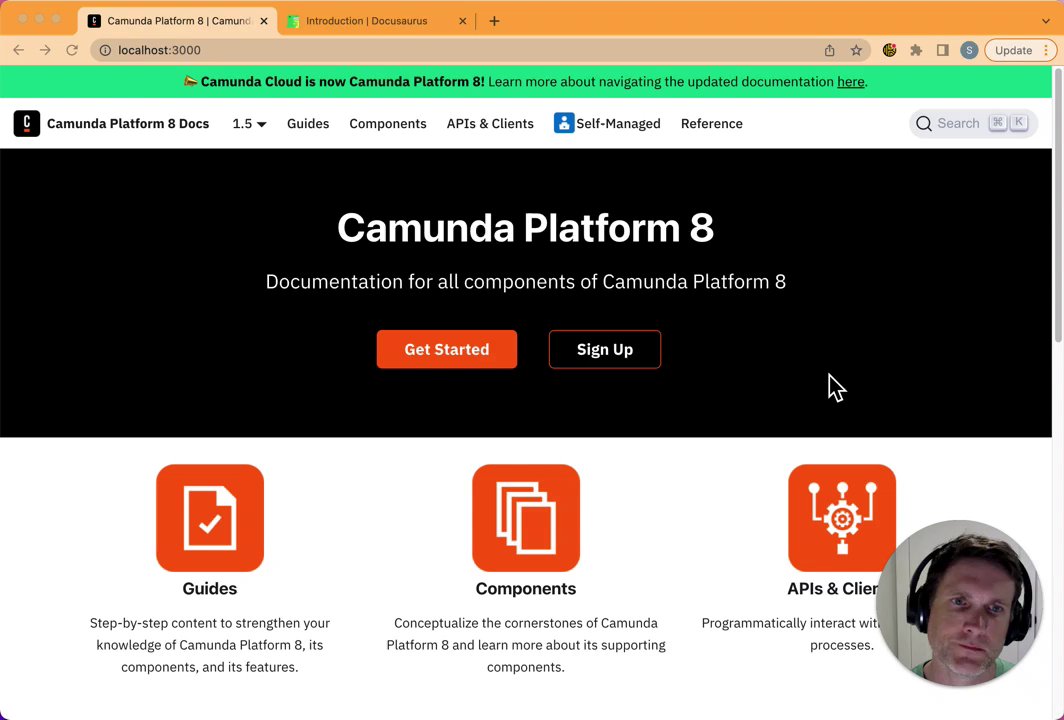Click the 'Step-by-step content' description
This screenshot has width=1064, height=720.
210,645
